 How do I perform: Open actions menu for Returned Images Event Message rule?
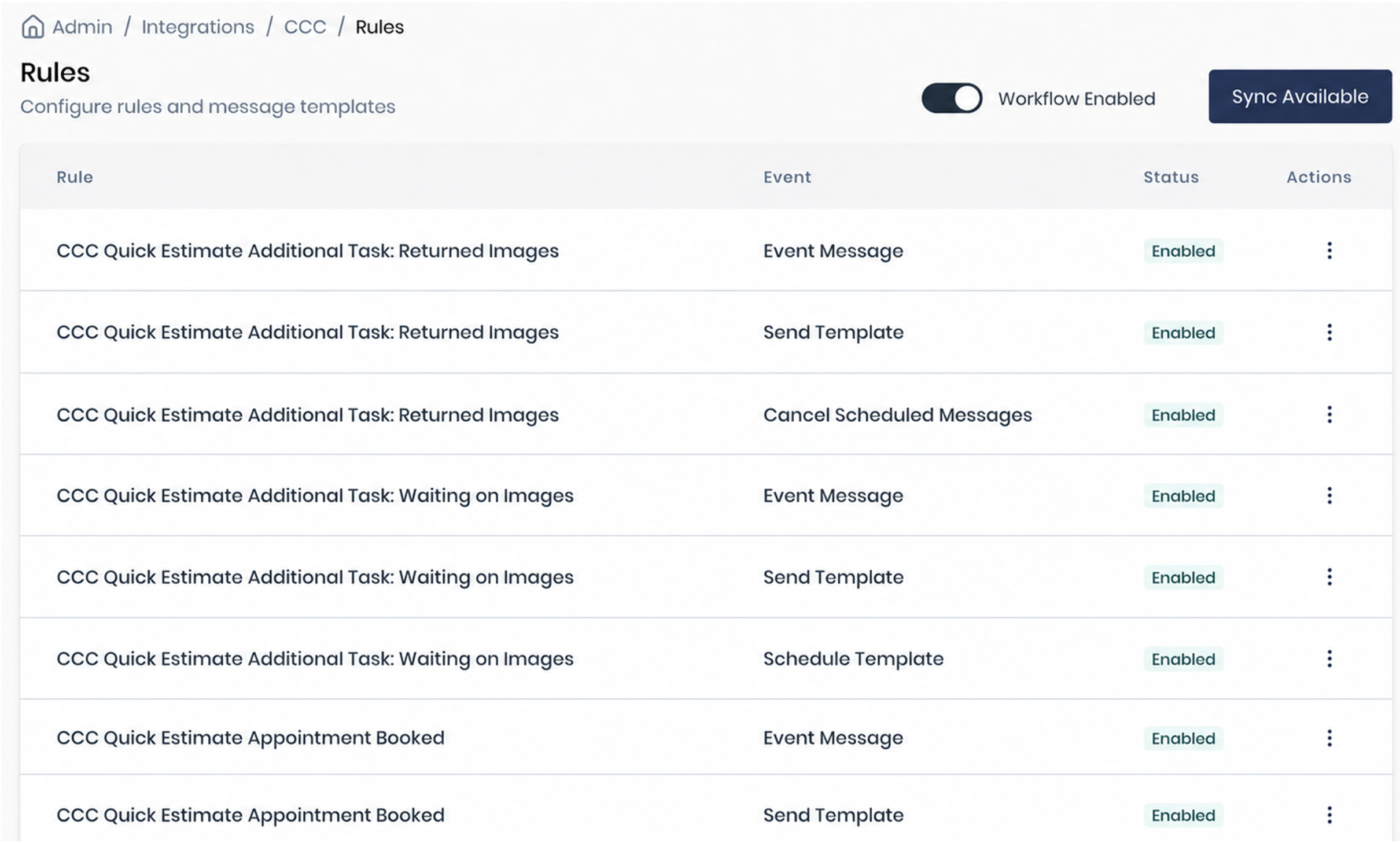click(1329, 251)
